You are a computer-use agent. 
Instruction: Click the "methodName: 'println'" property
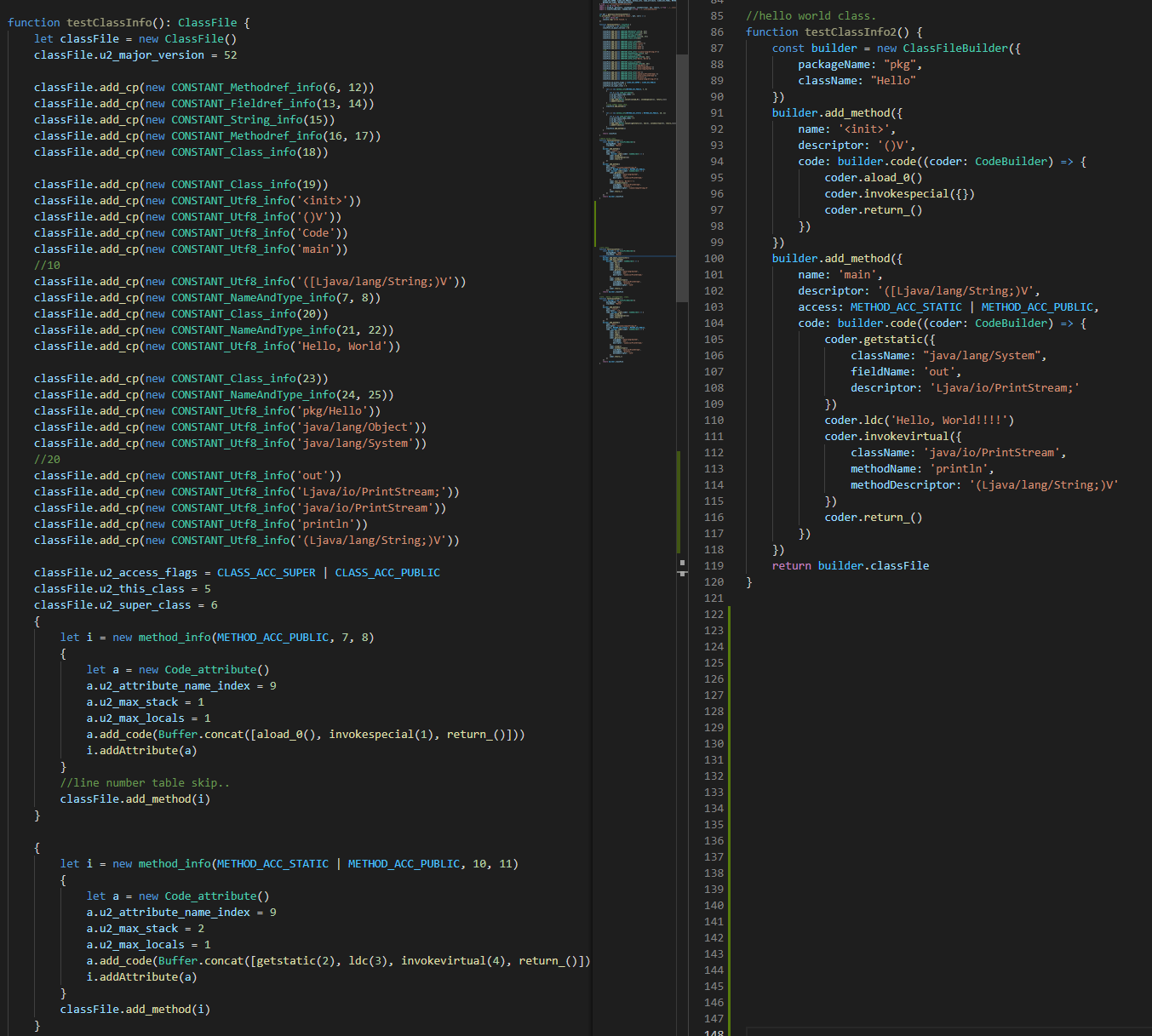pyautogui.click(x=922, y=469)
